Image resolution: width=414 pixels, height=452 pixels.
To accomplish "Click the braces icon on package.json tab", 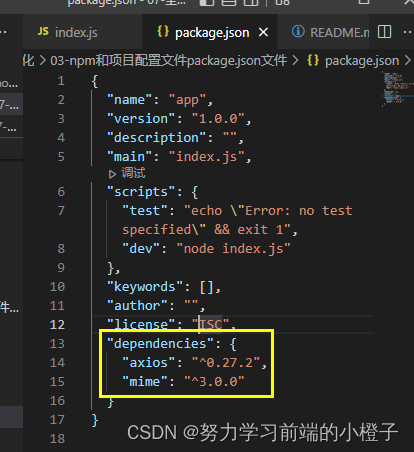I will [x=163, y=32].
